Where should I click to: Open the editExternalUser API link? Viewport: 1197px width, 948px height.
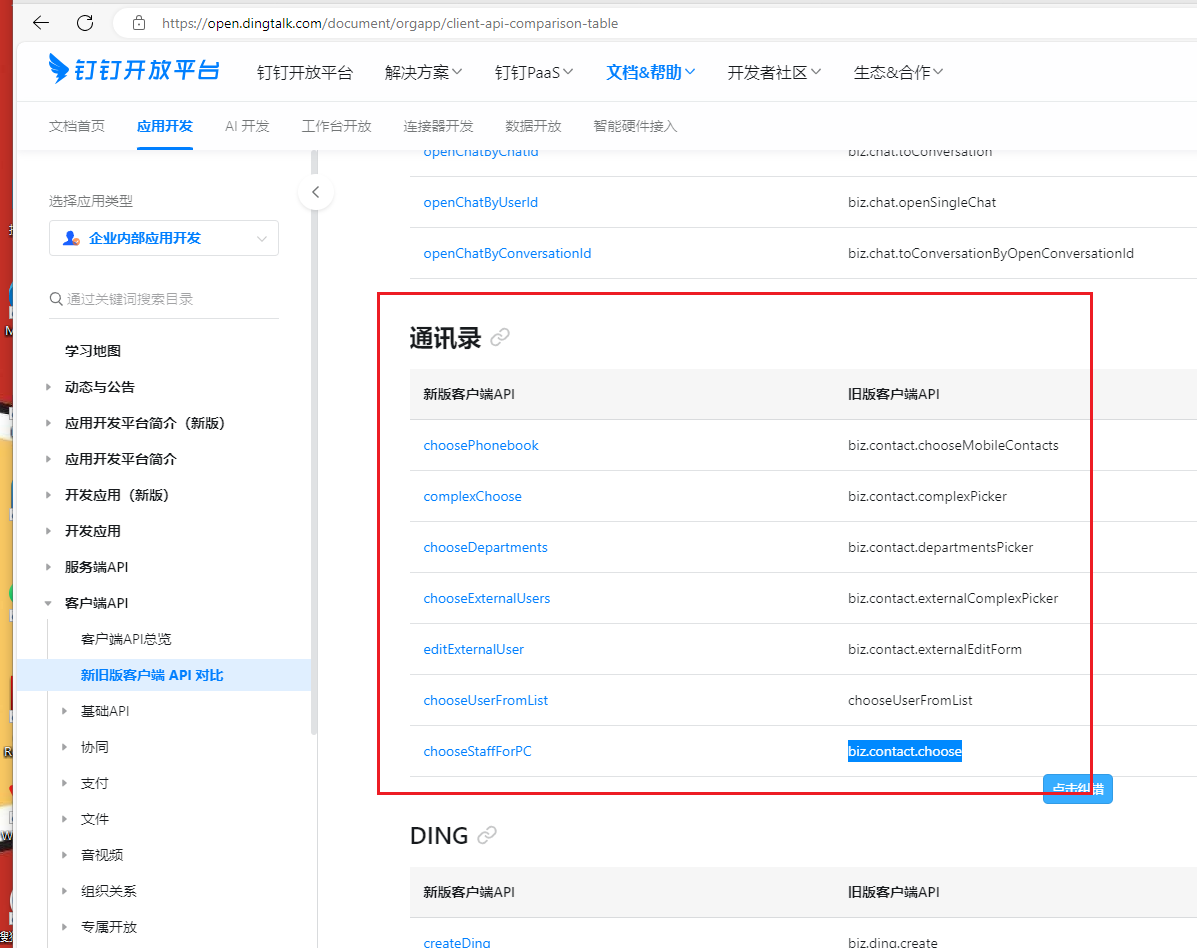473,650
